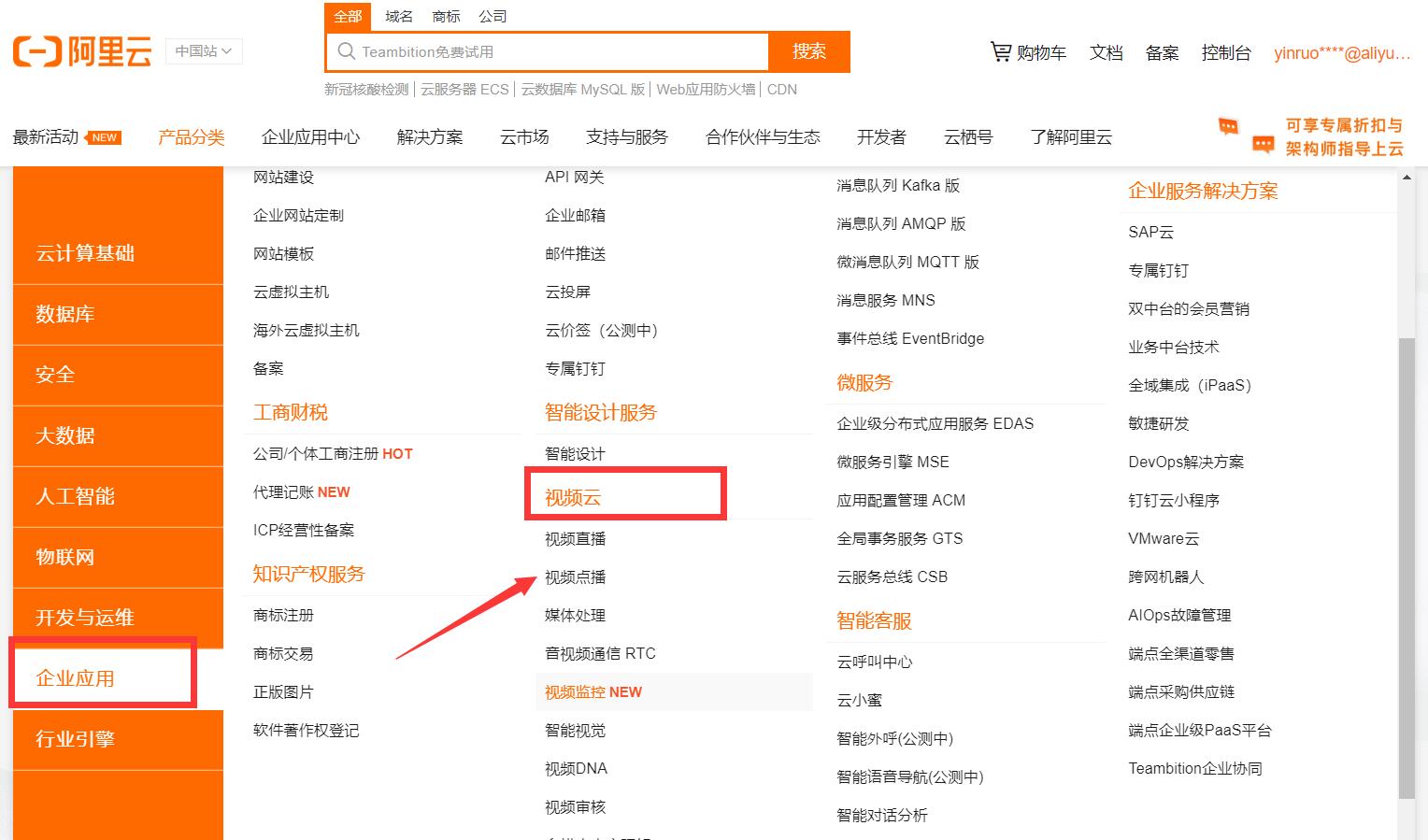Open the 支持与服务 menu

click(627, 137)
